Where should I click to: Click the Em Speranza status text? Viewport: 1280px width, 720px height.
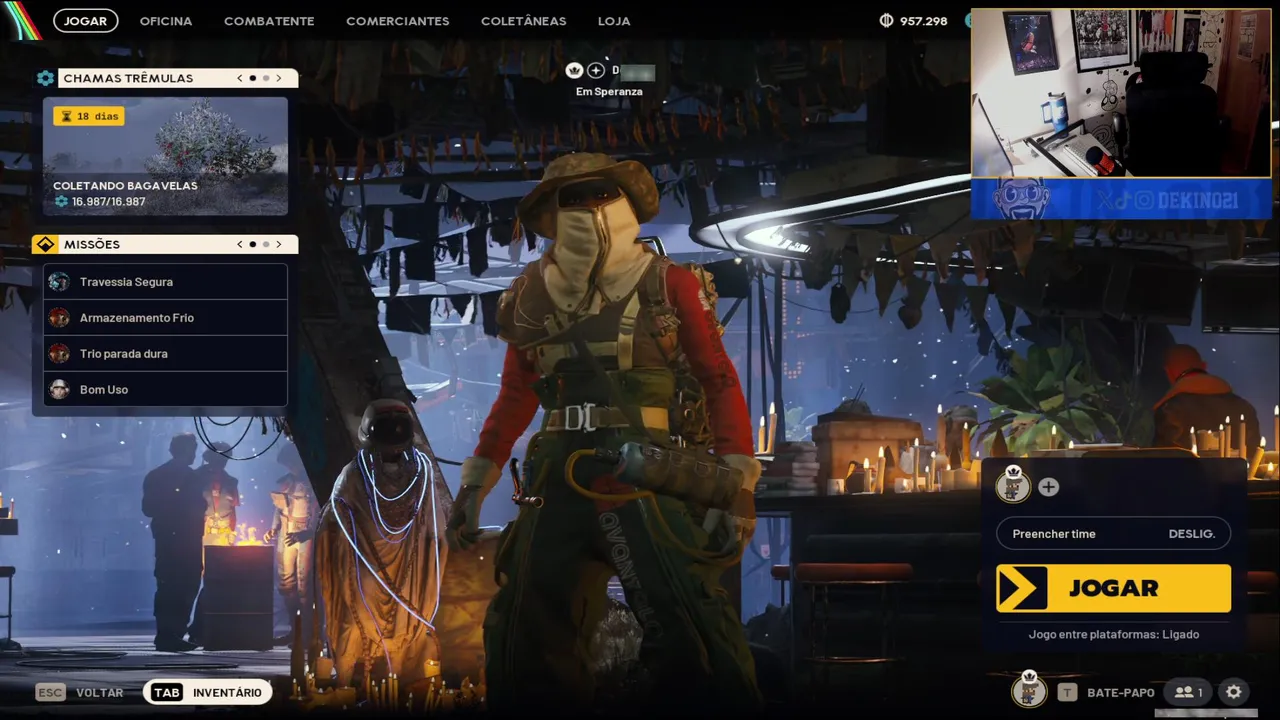pyautogui.click(x=609, y=91)
